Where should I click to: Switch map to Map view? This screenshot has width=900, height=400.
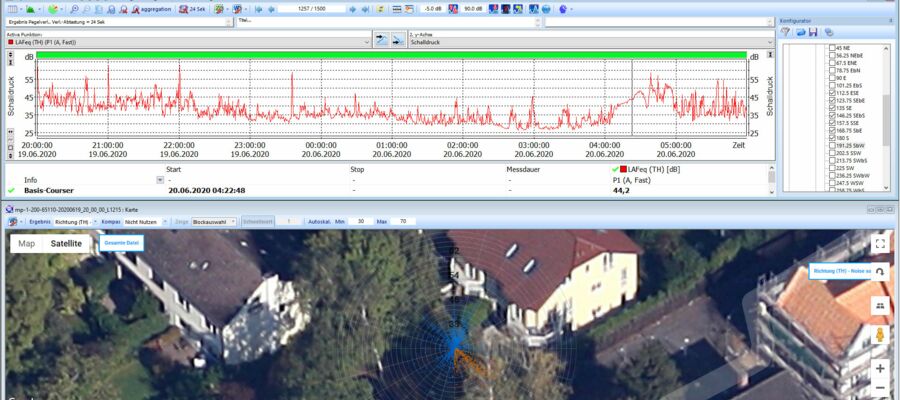(x=26, y=243)
